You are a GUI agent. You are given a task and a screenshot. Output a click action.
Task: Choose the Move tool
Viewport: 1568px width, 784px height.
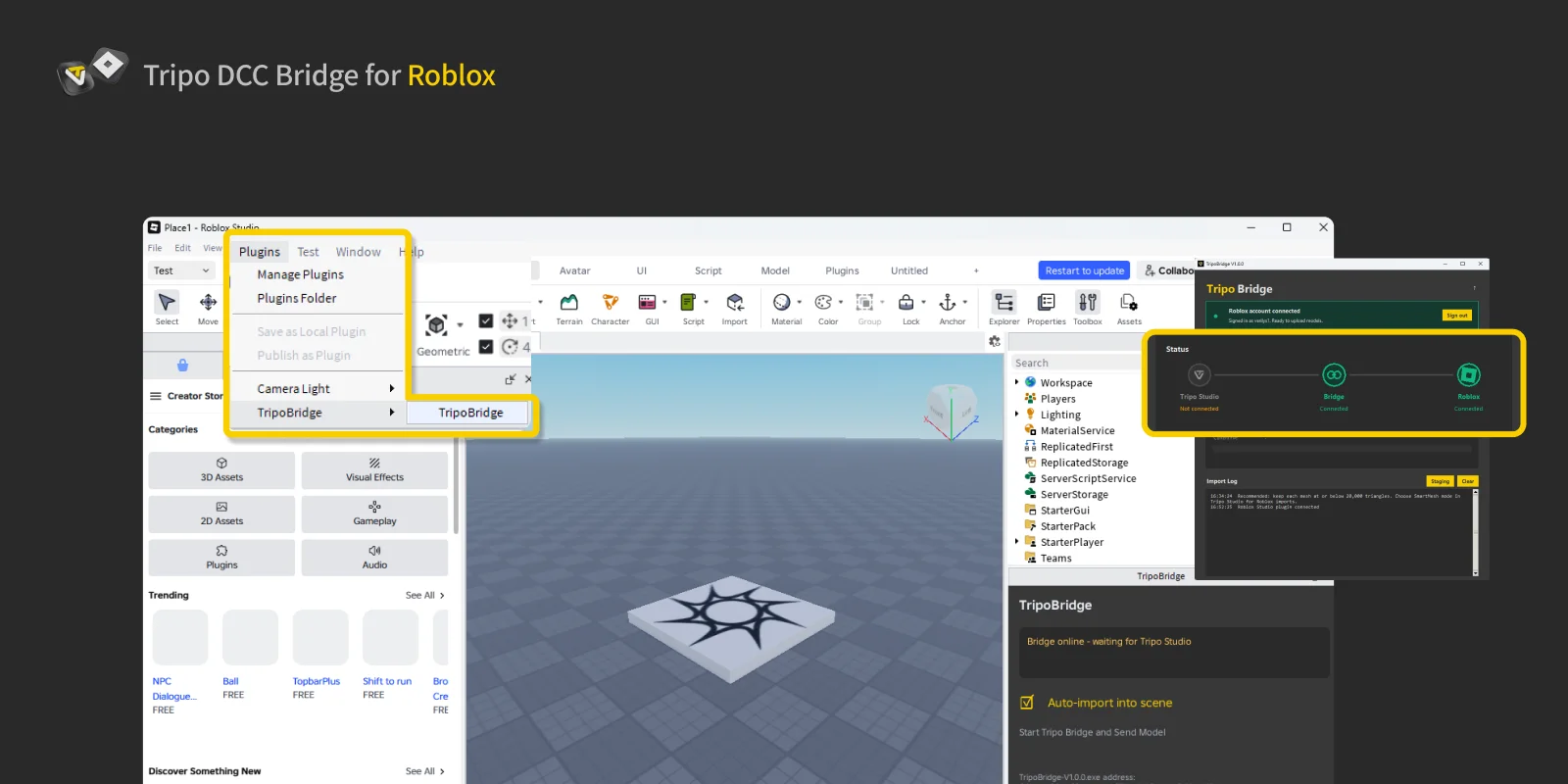coord(208,302)
